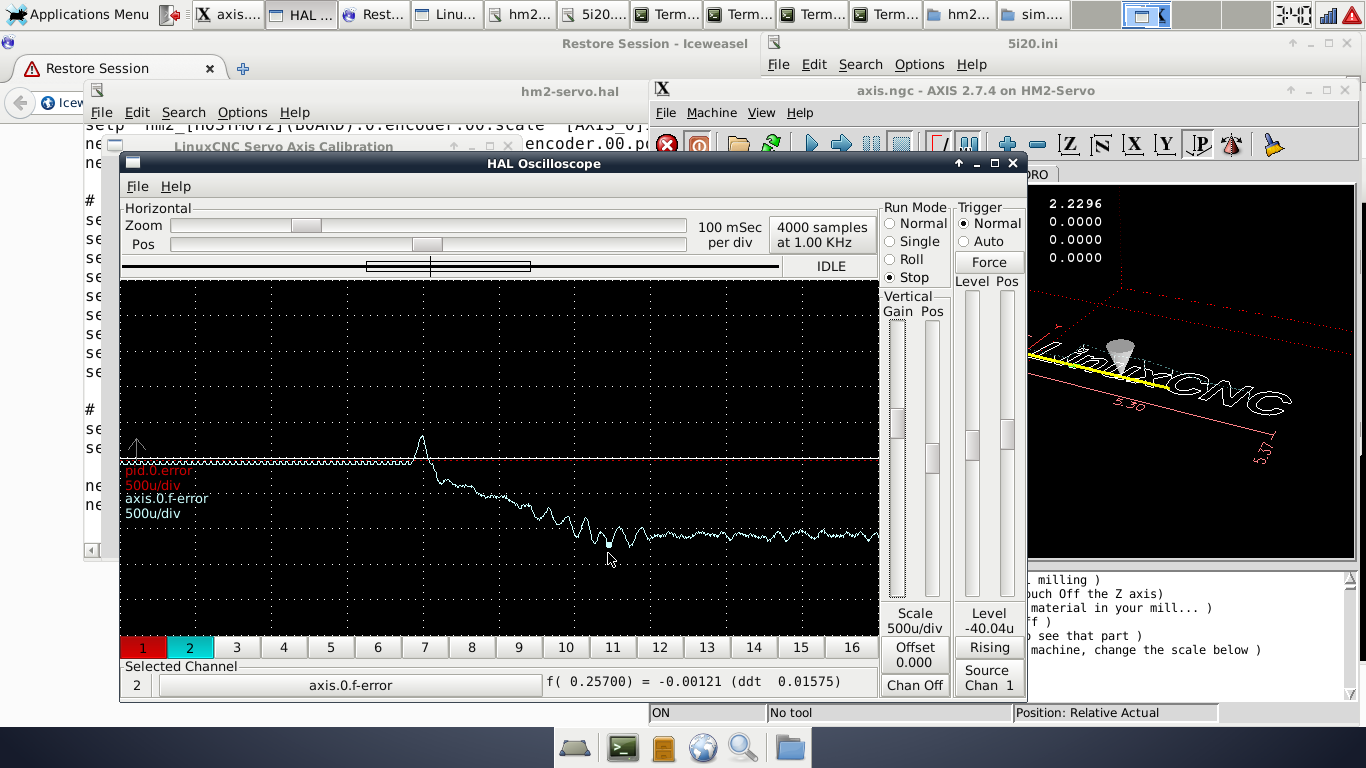Image resolution: width=1366 pixels, height=768 pixels.
Task: Open Machine menu in AXIS window
Action: click(x=712, y=113)
